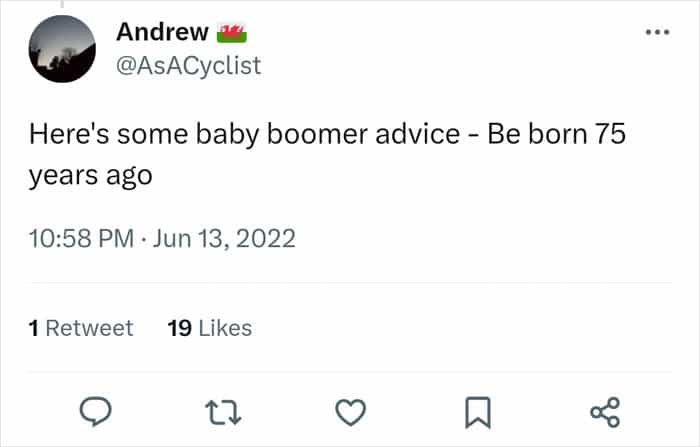Bookmark this tweet
Image resolution: width=700 pixels, height=447 pixels.
(478, 411)
